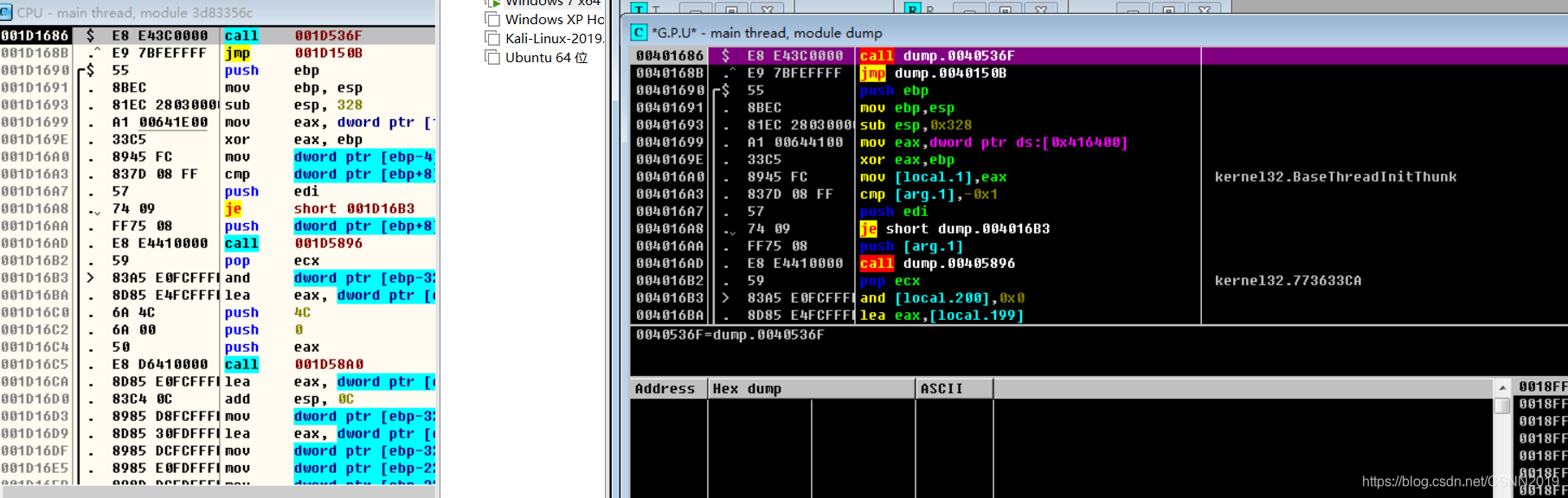Select address 004016A8 in the dump module window
The width and height of the screenshot is (1568, 498).
[668, 229]
